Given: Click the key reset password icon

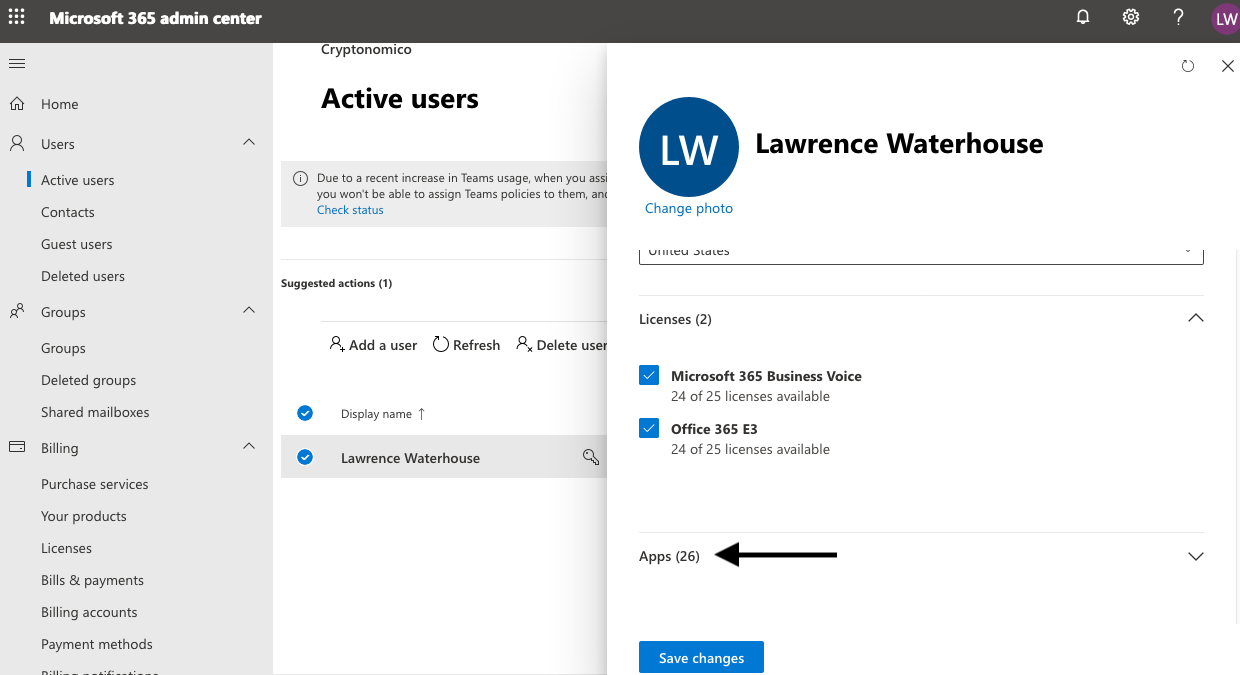Looking at the screenshot, I should (591, 457).
